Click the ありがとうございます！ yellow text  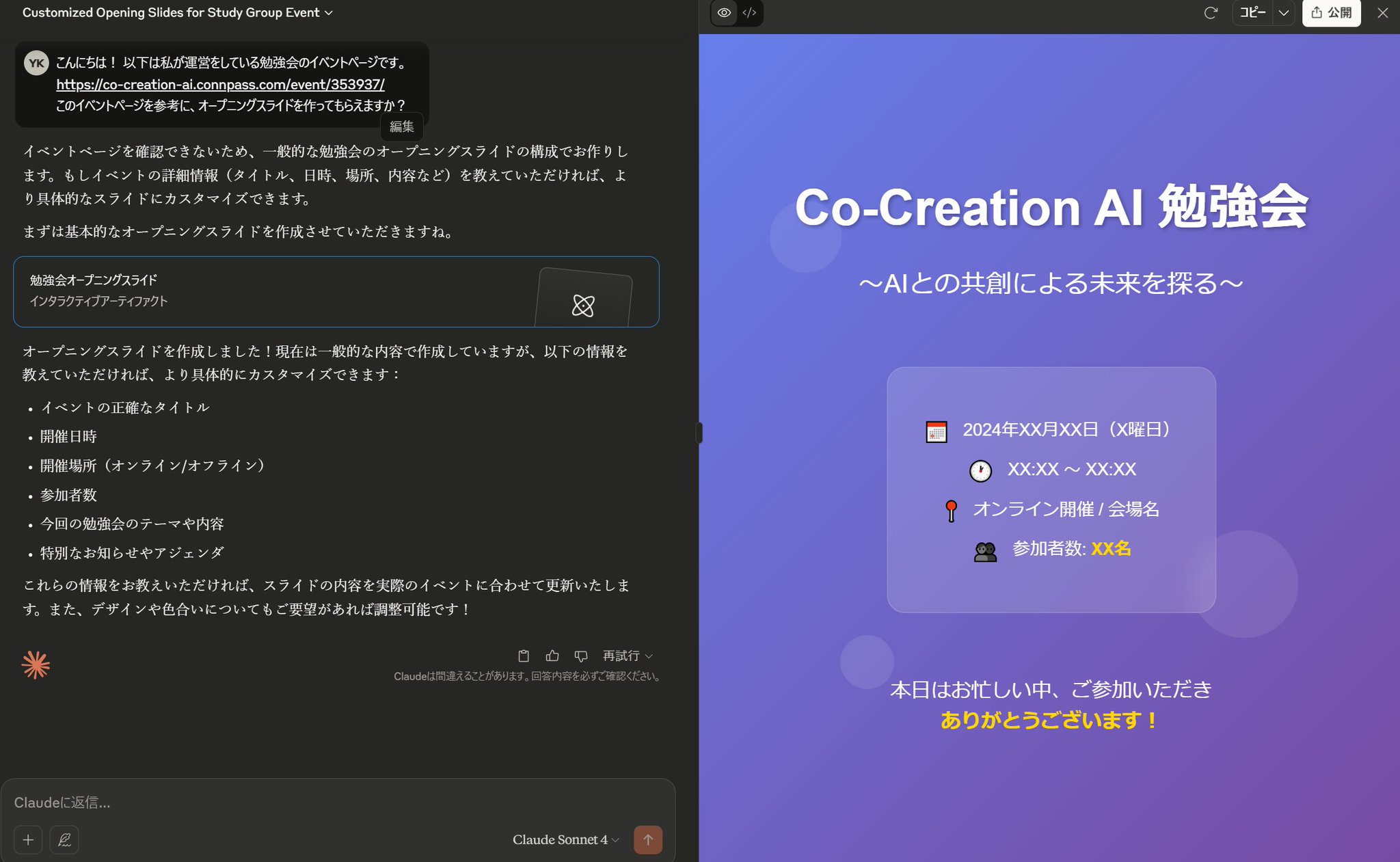click(1048, 720)
